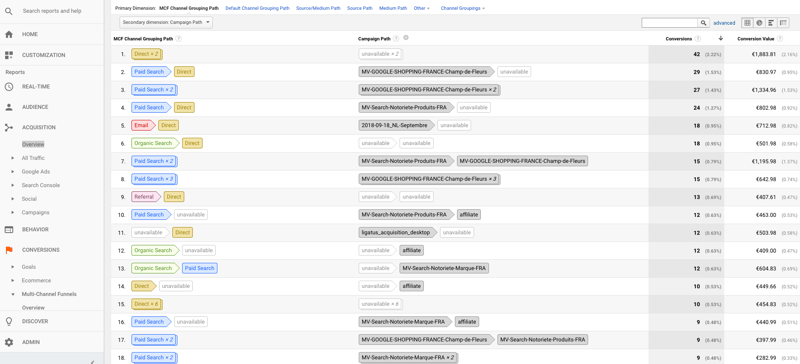The height and width of the screenshot is (364, 800).
Task: Sort by the Conversions column arrow
Action: [x=720, y=38]
